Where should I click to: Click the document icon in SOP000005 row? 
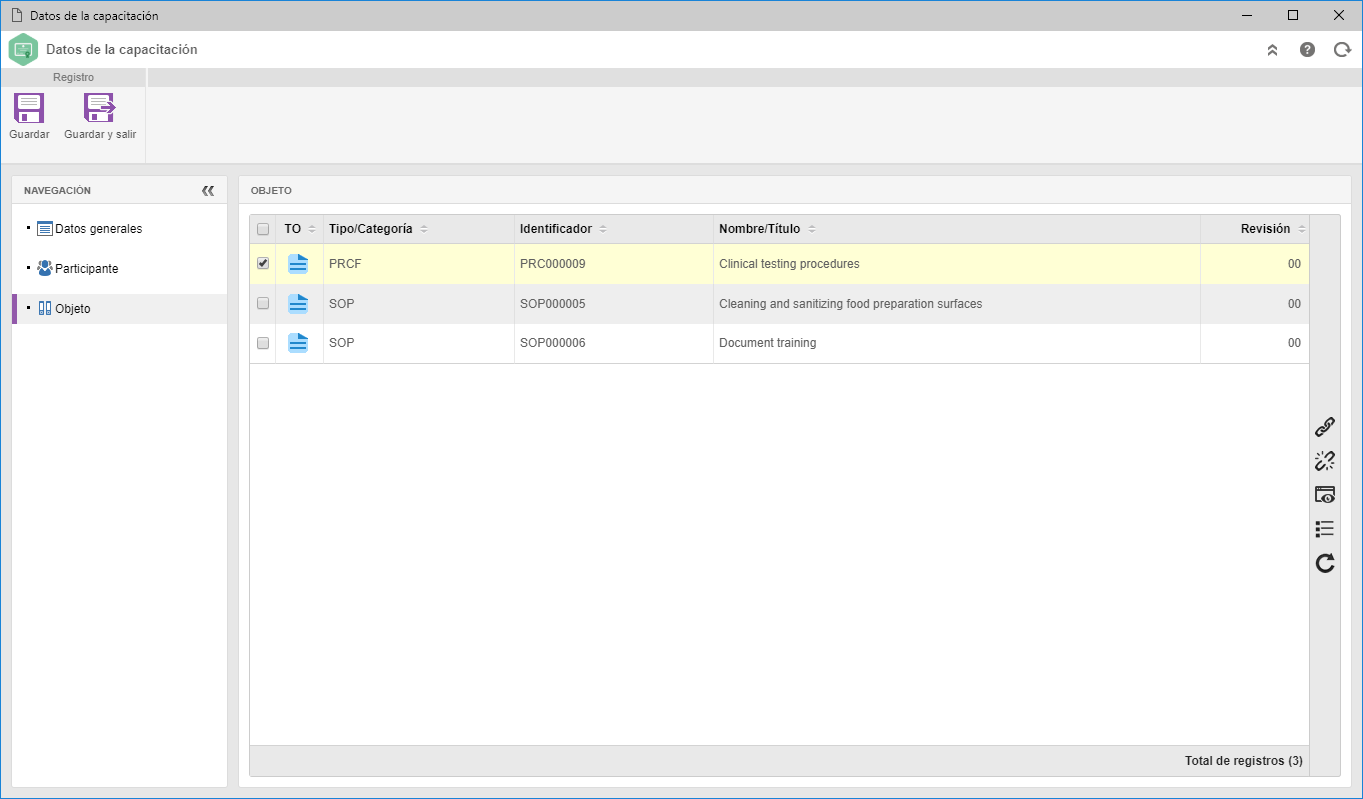click(x=298, y=304)
